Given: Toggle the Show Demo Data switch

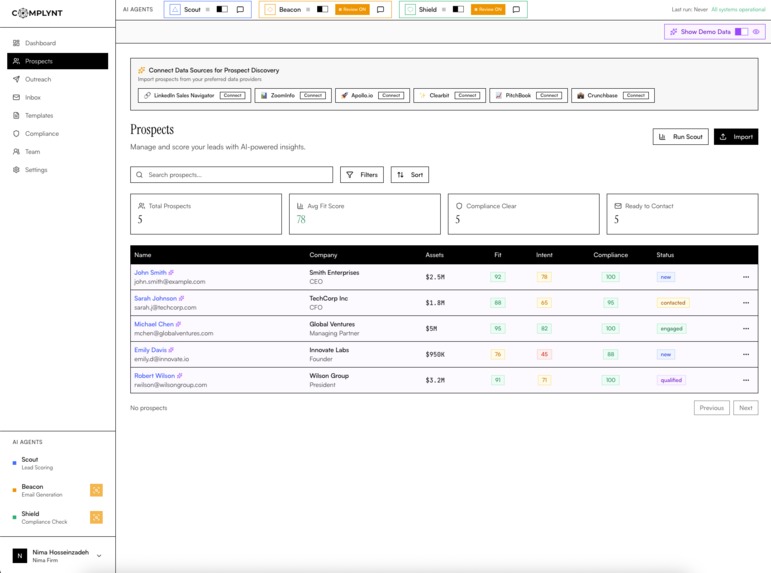Looking at the screenshot, I should tap(741, 31).
